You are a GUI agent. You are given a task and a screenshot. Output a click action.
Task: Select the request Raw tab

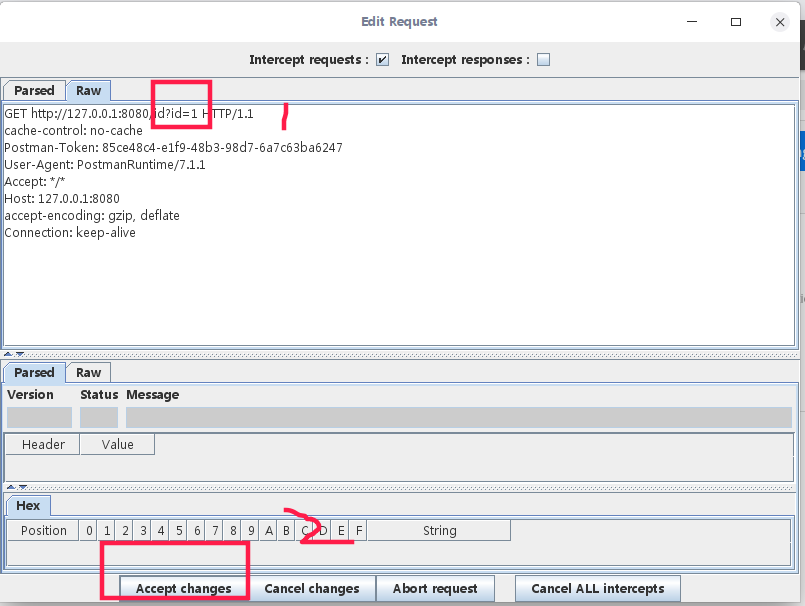[x=89, y=91]
